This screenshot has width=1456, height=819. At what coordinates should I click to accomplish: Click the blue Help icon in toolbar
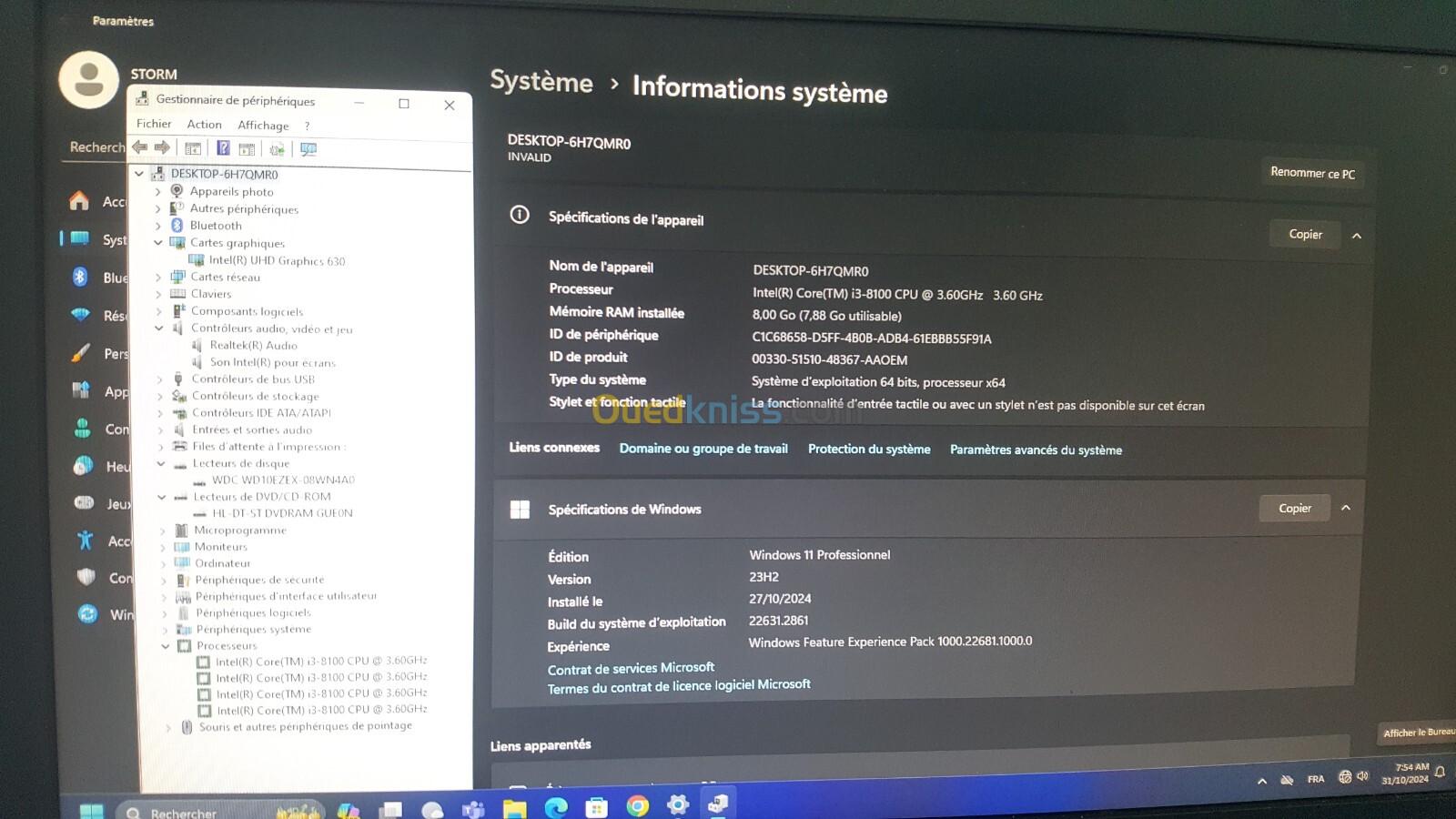point(223,148)
